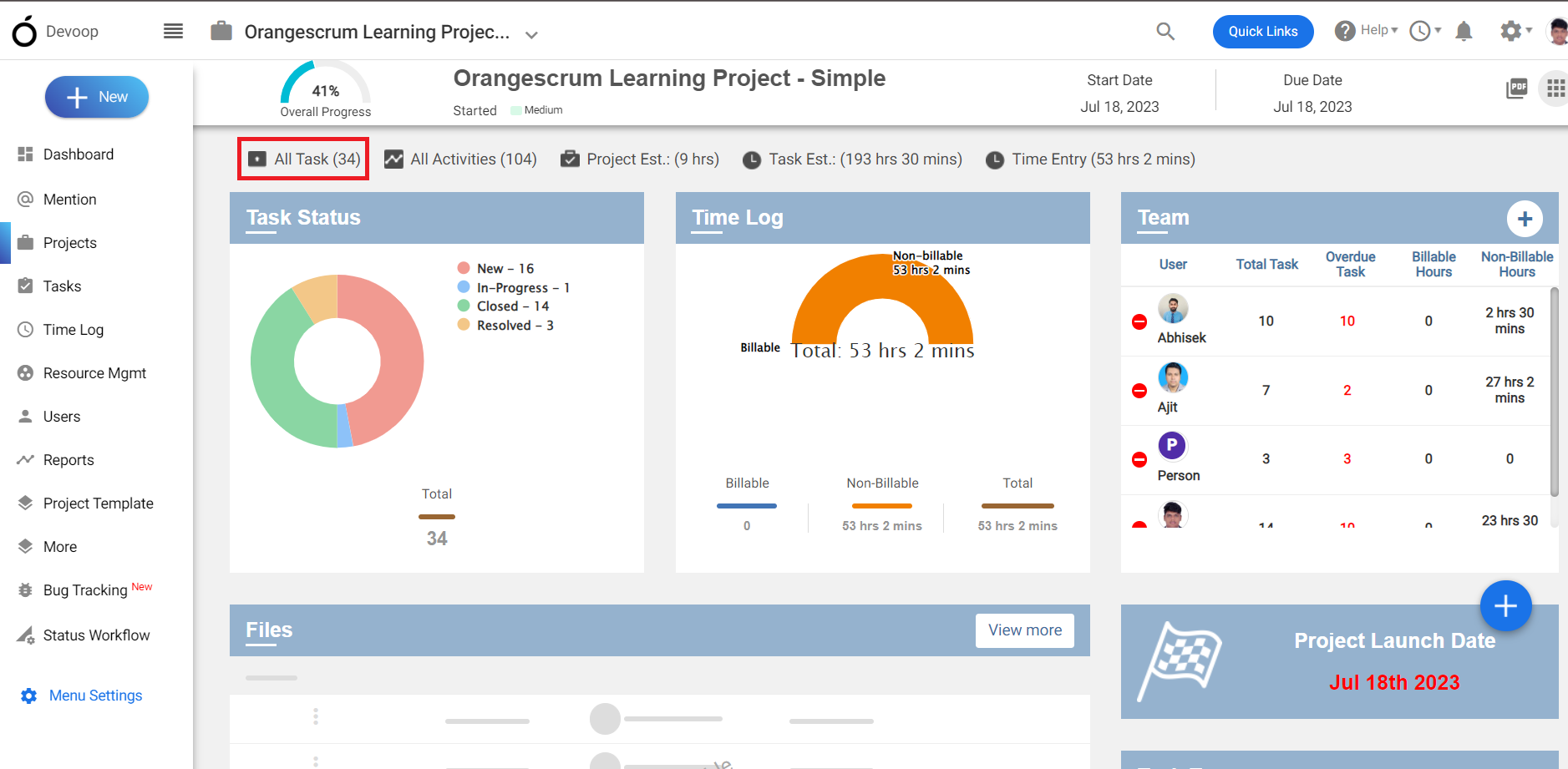Open the search magnifier icon
The image size is (1568, 769).
point(1165,31)
